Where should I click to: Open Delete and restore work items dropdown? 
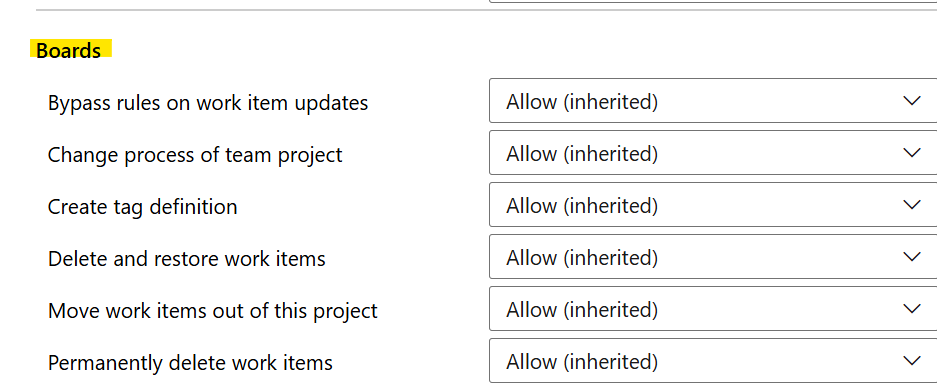point(713,257)
